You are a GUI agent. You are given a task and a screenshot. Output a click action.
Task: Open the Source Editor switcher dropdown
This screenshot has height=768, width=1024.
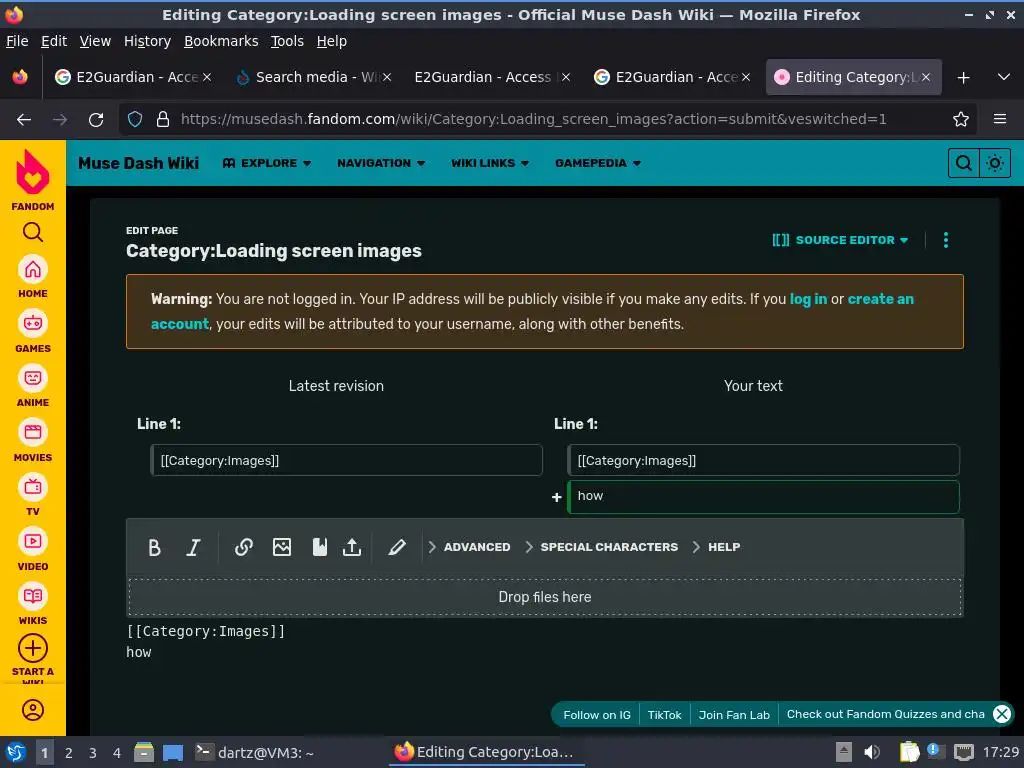tap(840, 240)
